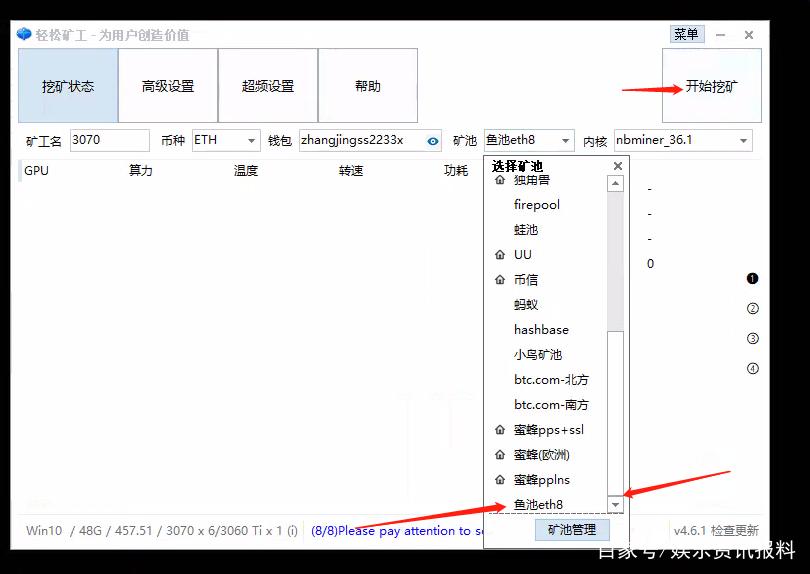
Task: Open the 帮助 tab
Action: click(x=368, y=86)
